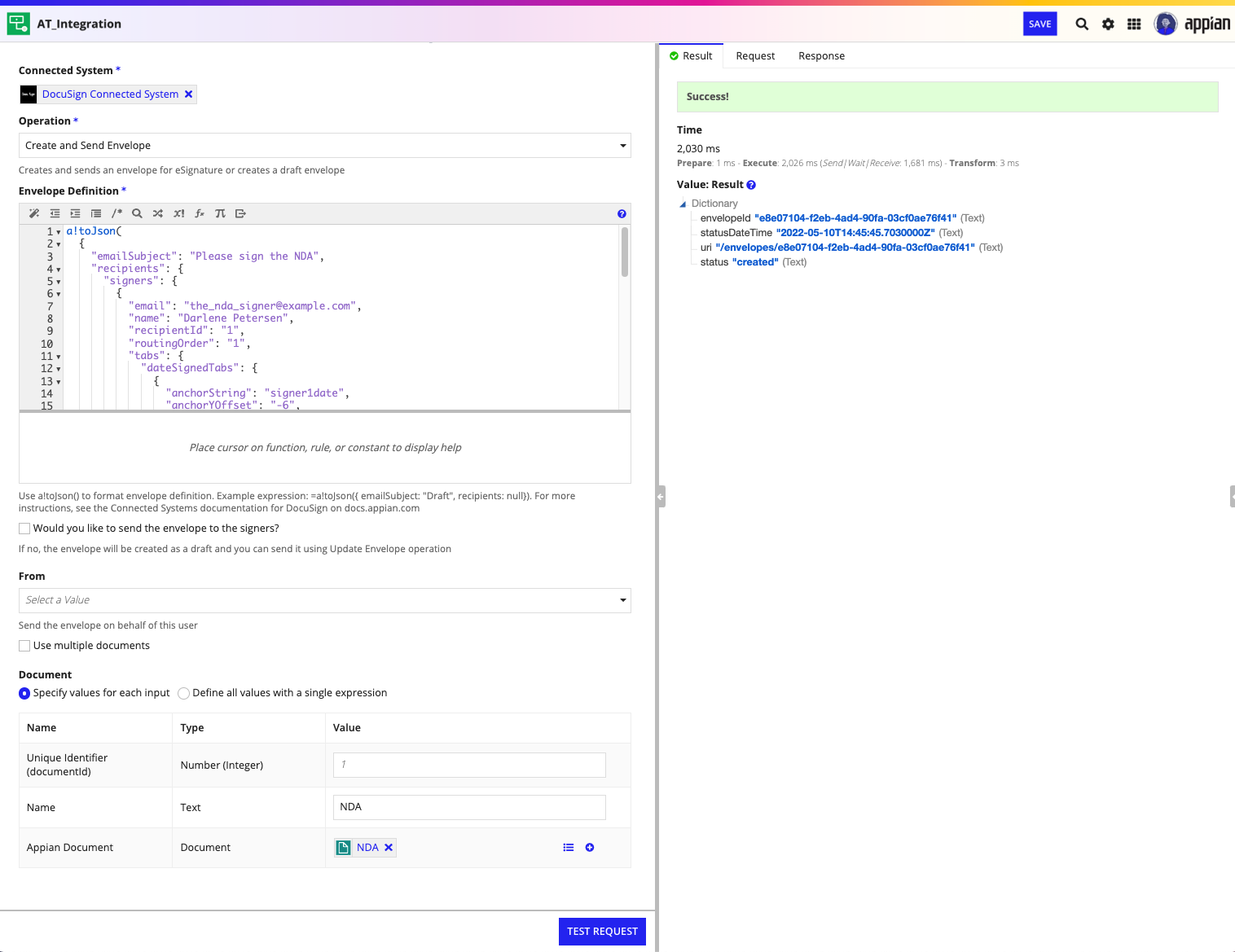Image resolution: width=1235 pixels, height=952 pixels.
Task: Open the From dropdown
Action: [325, 600]
